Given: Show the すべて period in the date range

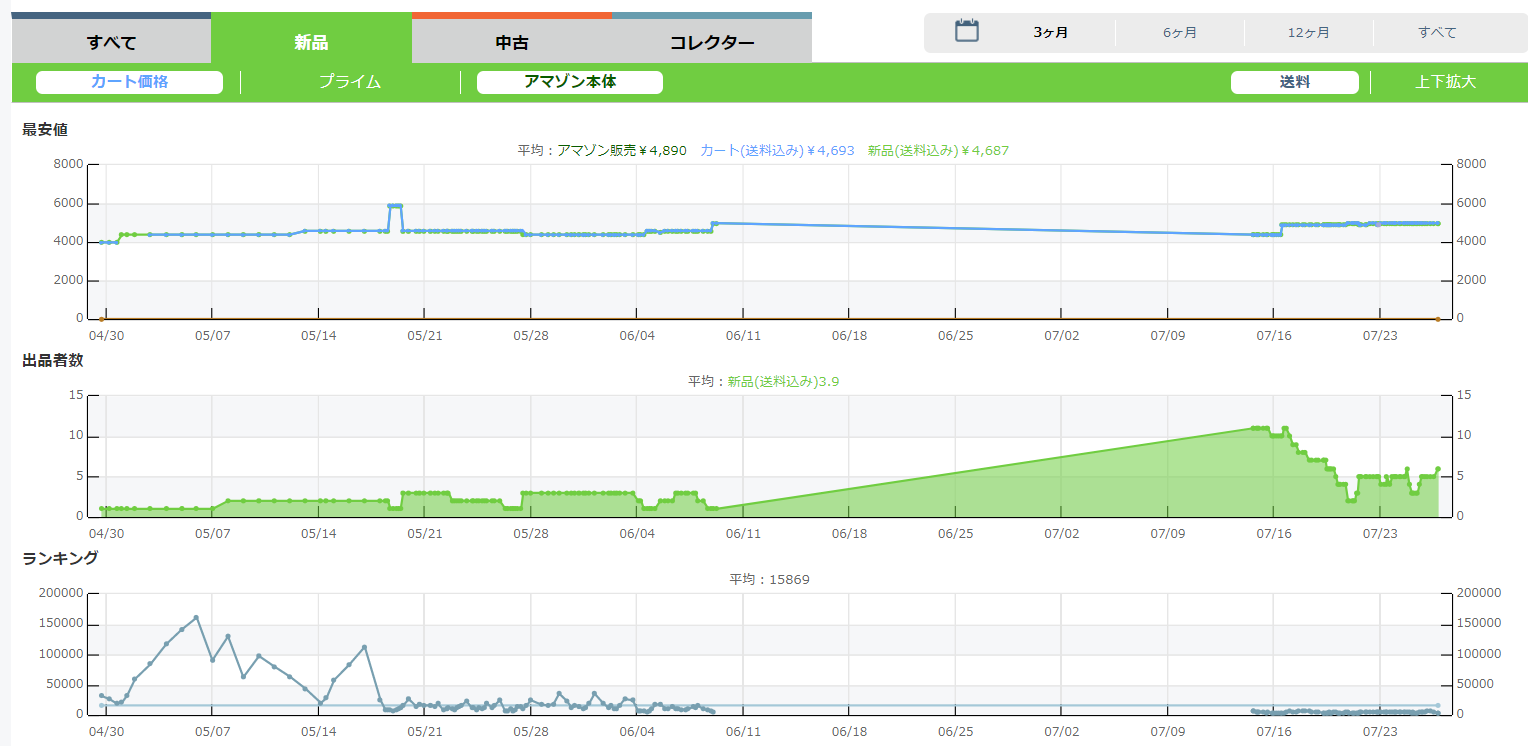Looking at the screenshot, I should pos(1437,33).
